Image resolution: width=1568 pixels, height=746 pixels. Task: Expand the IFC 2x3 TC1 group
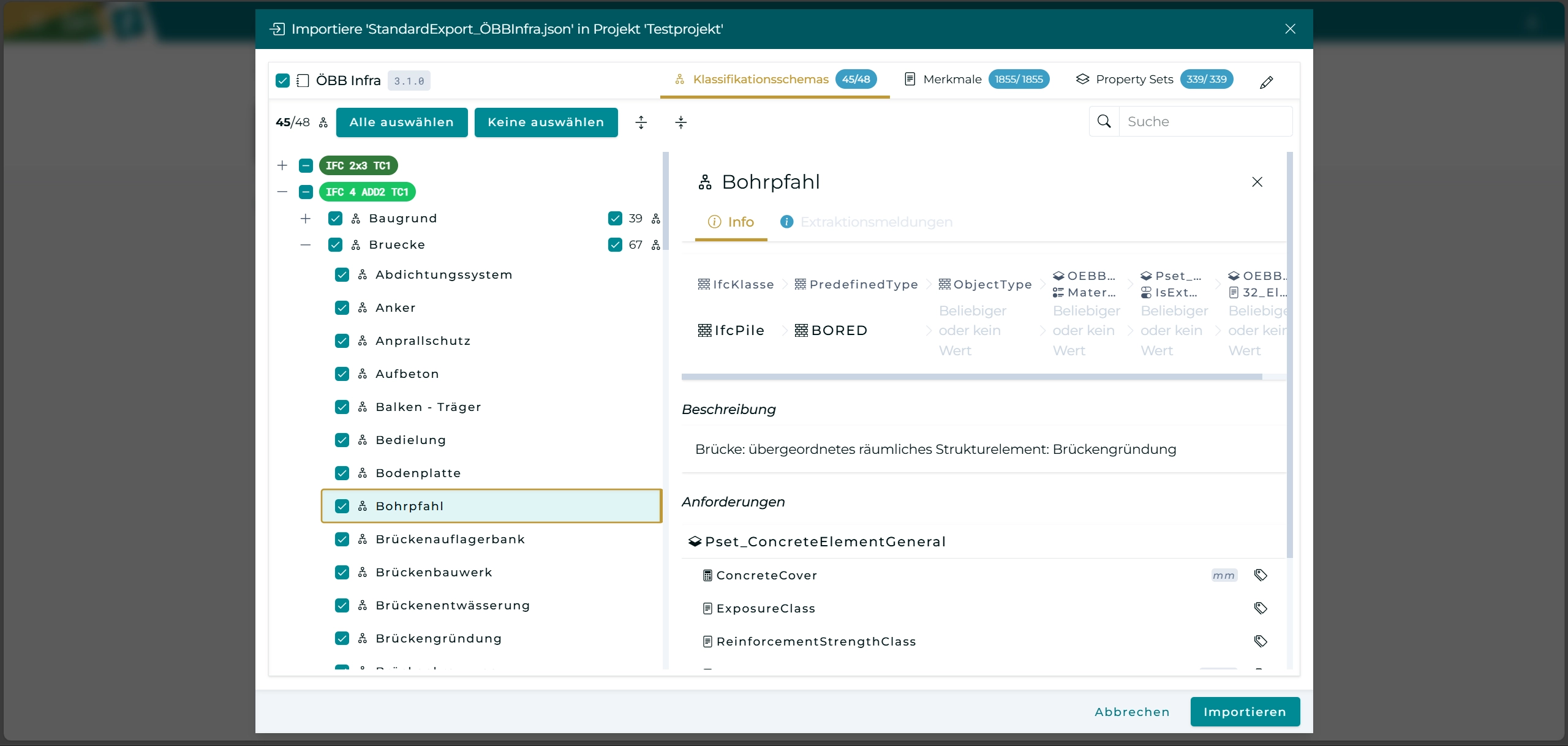282,165
